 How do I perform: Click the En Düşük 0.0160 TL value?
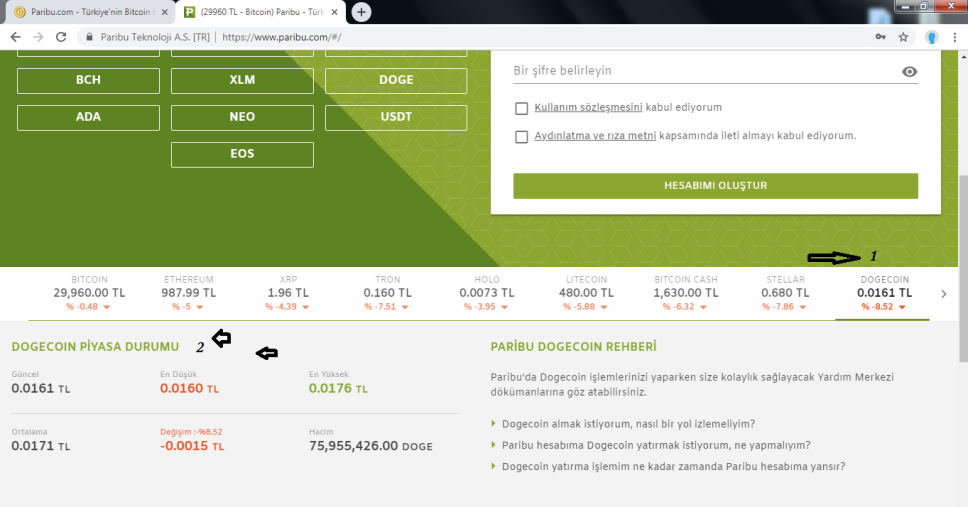[190, 388]
